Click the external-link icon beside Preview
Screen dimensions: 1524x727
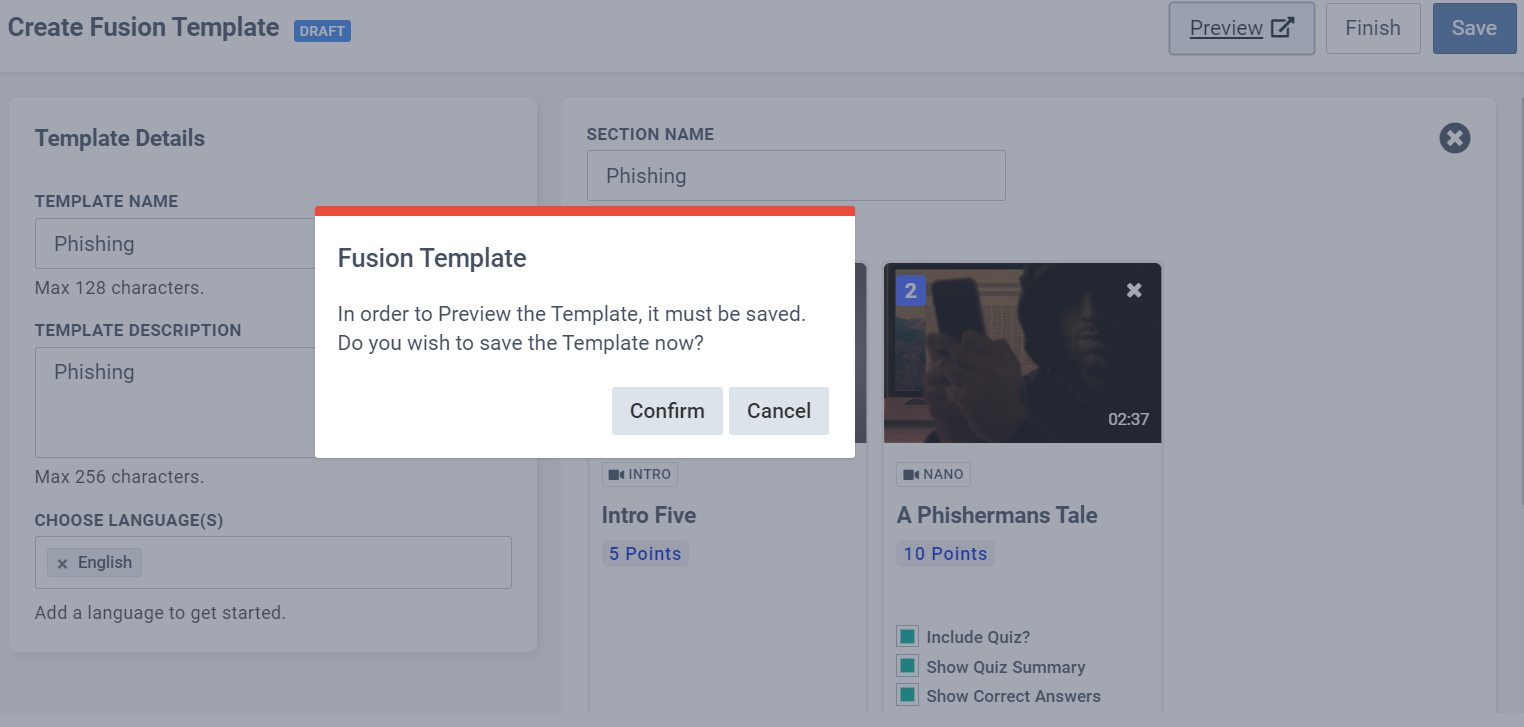click(x=1282, y=28)
